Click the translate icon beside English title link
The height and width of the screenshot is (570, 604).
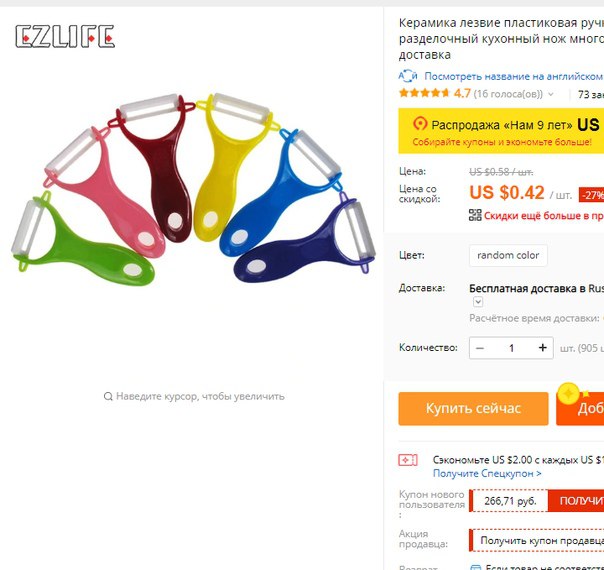pos(408,76)
